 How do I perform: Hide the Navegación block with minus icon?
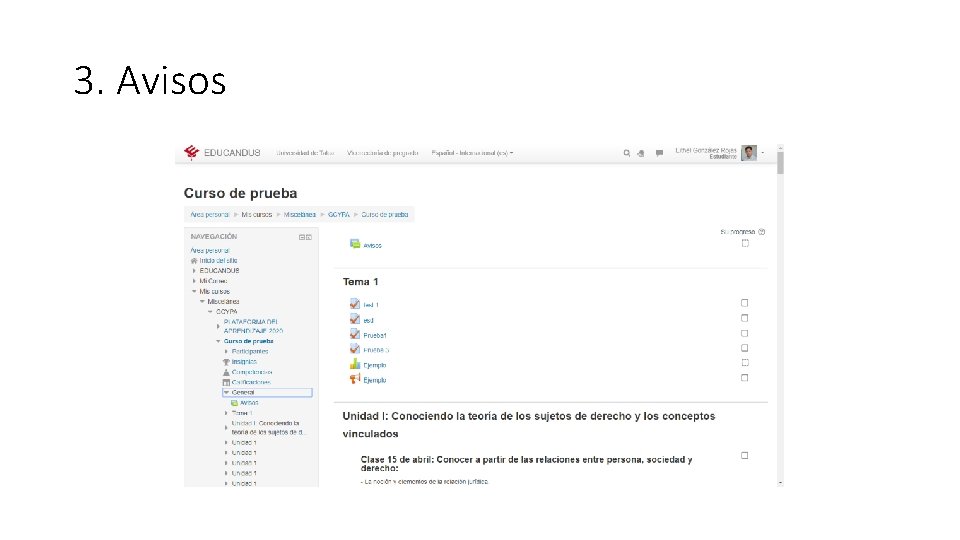click(x=301, y=237)
